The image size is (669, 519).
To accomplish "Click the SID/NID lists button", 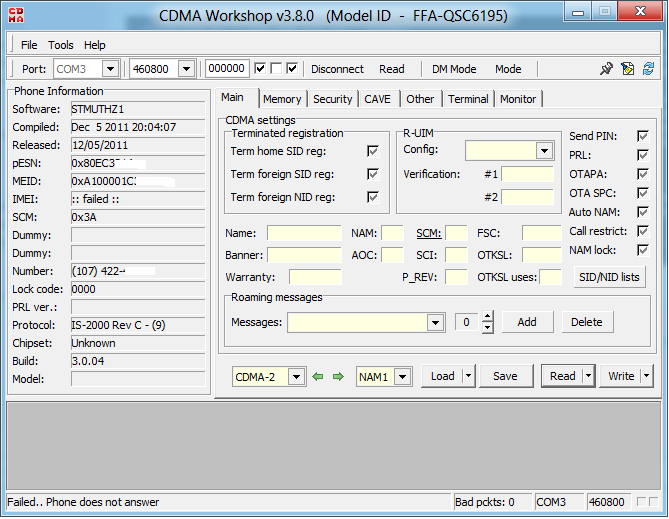I will [x=609, y=277].
